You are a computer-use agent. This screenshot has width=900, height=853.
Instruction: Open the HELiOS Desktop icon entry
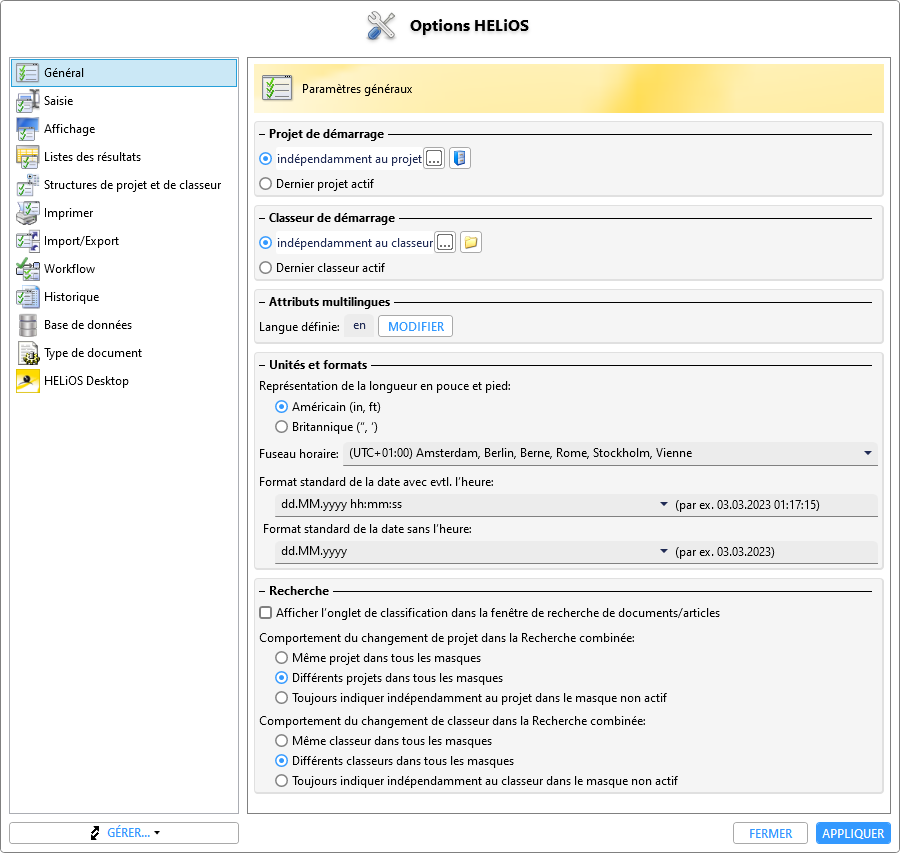coord(28,381)
